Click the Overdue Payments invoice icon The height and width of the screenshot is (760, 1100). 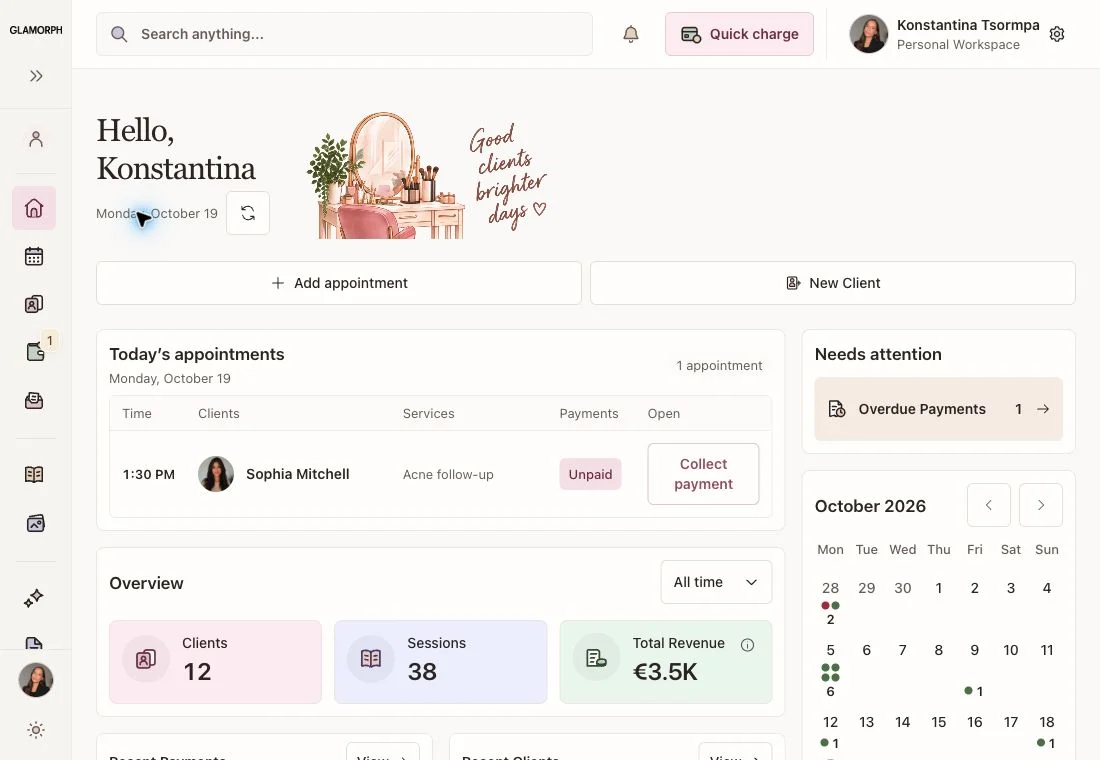point(837,409)
